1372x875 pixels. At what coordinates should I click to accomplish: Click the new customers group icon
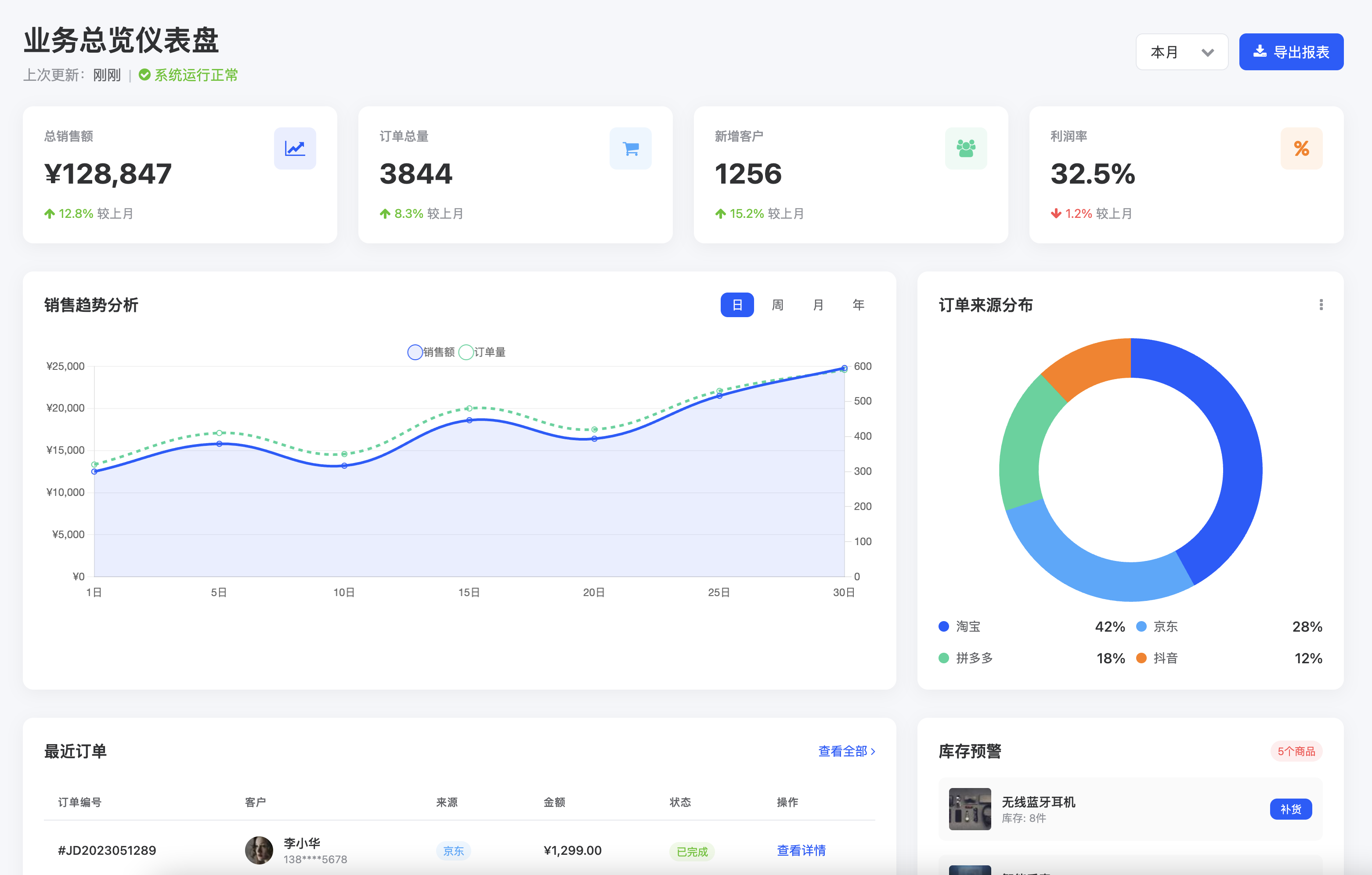click(966, 148)
